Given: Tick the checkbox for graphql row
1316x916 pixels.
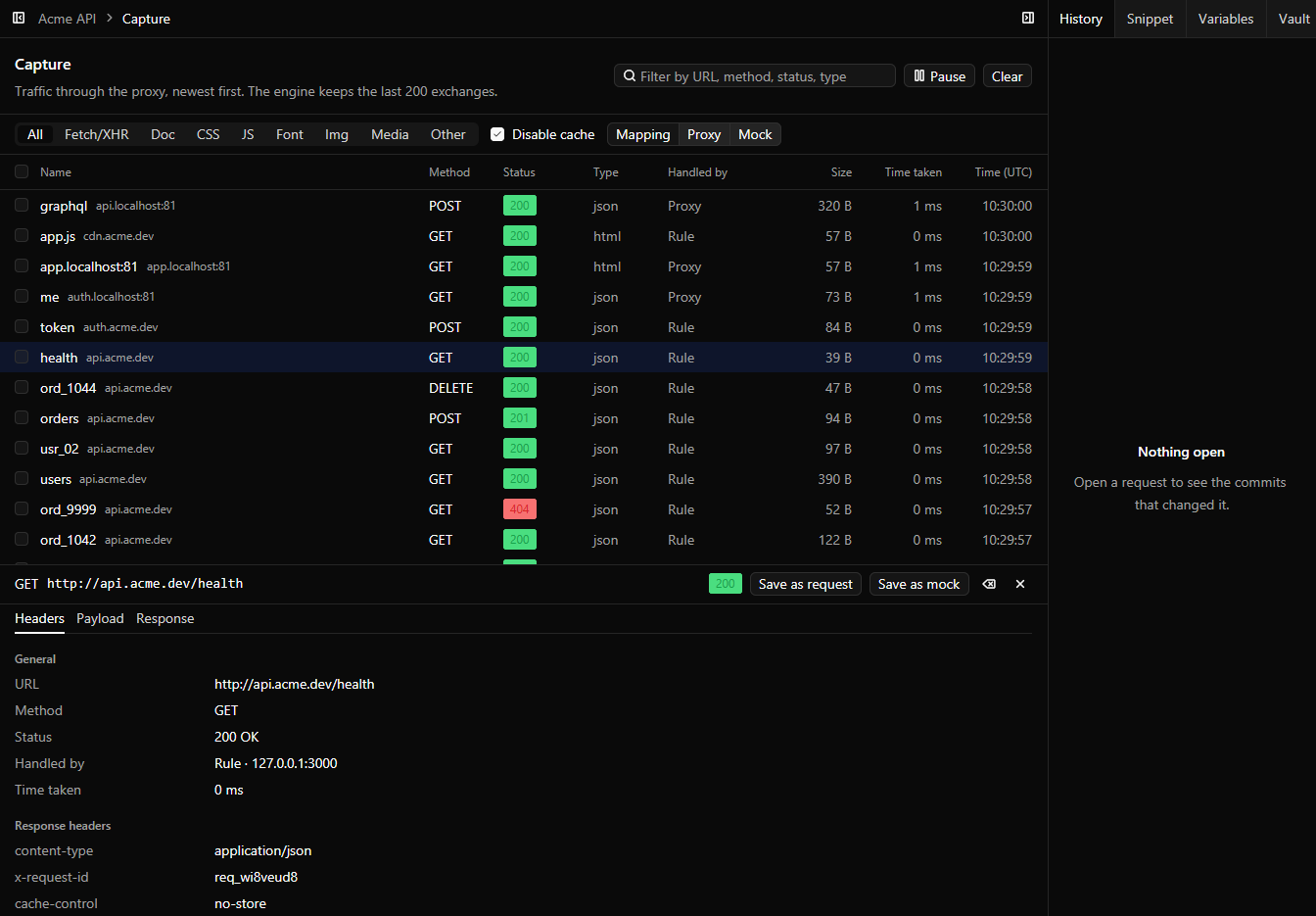Looking at the screenshot, I should click(22, 205).
